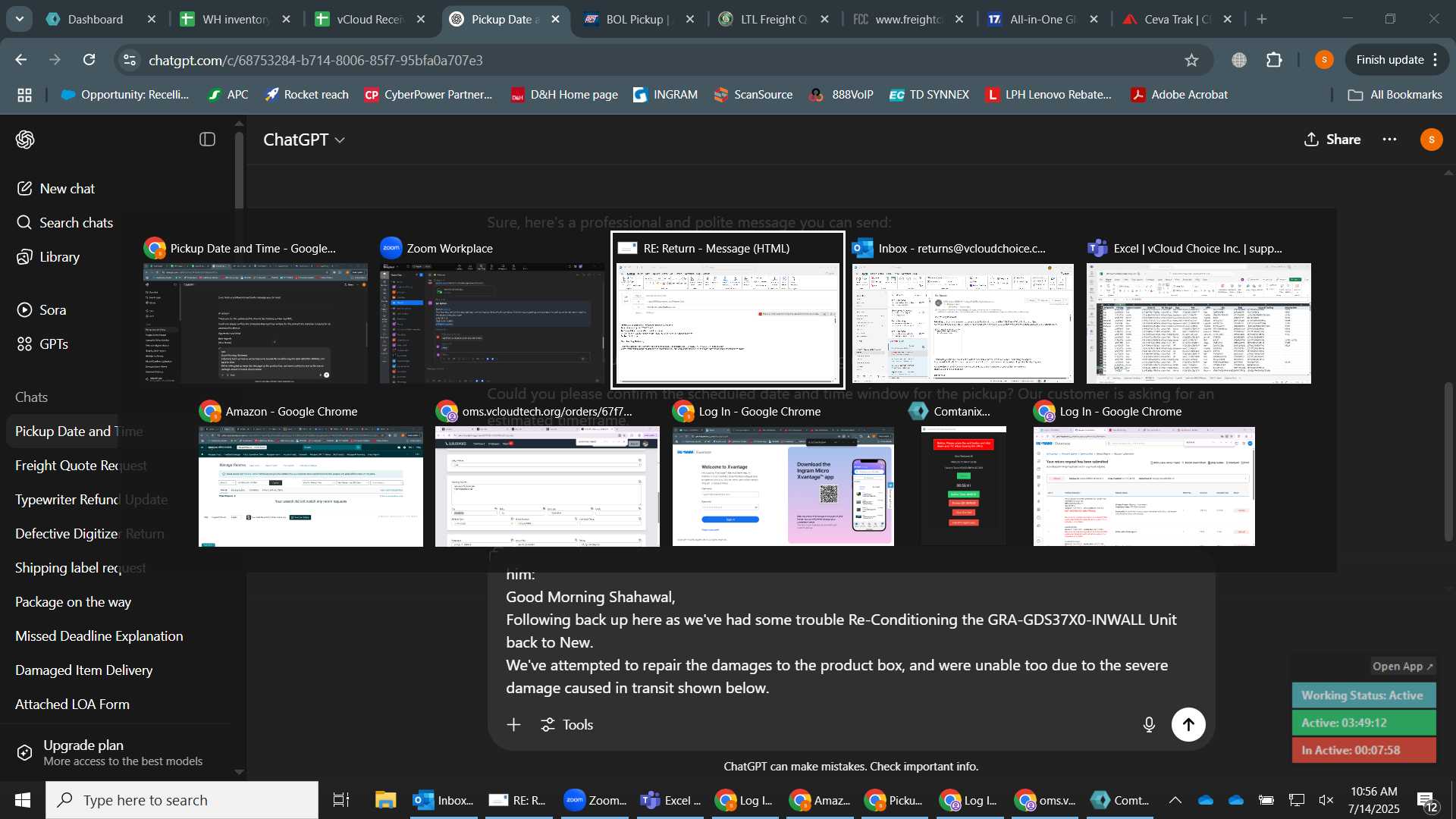1456x819 pixels.
Task: Start a New chat
Action: tap(56, 188)
